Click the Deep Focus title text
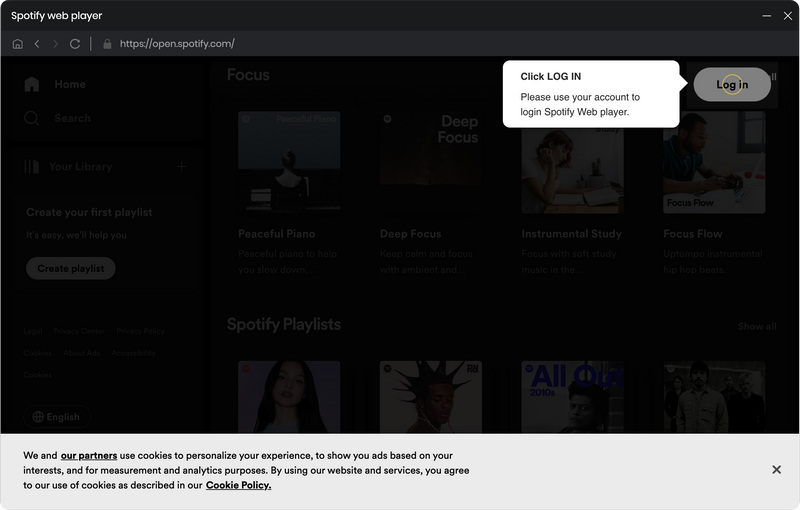Screen dimensions: 800x510 pos(411,234)
